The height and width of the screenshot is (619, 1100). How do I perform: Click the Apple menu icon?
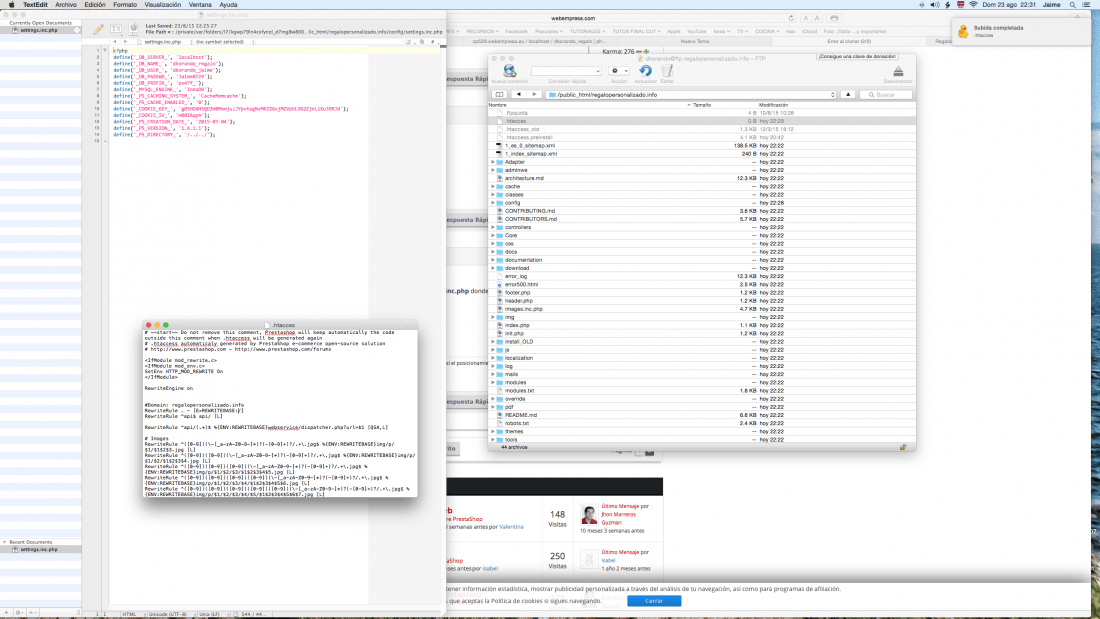[x=11, y=5]
